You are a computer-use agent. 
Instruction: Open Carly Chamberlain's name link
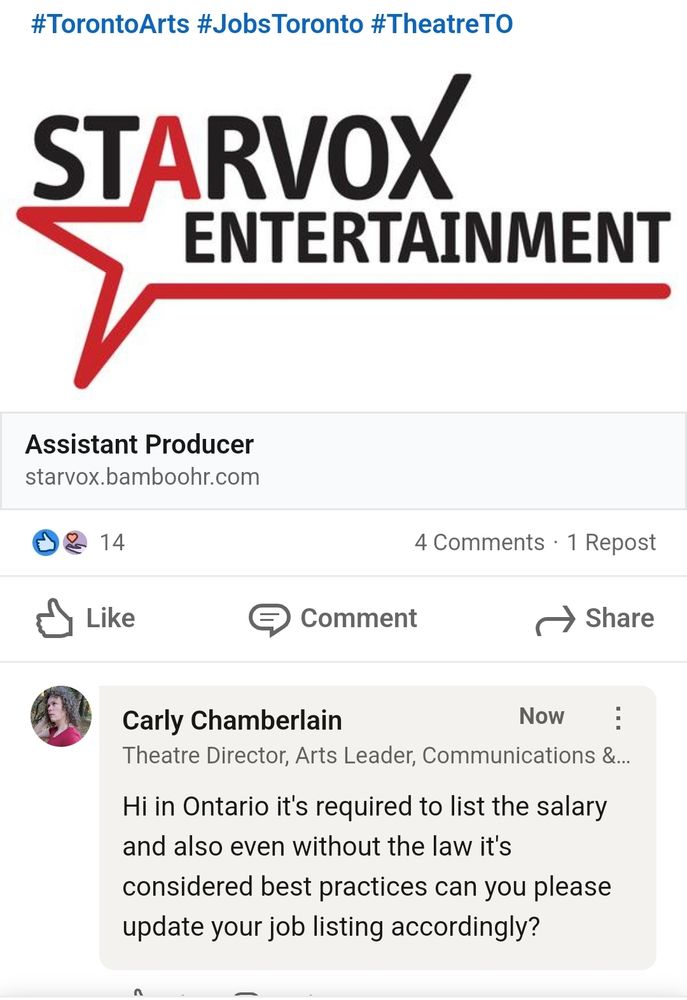pyautogui.click(x=232, y=720)
